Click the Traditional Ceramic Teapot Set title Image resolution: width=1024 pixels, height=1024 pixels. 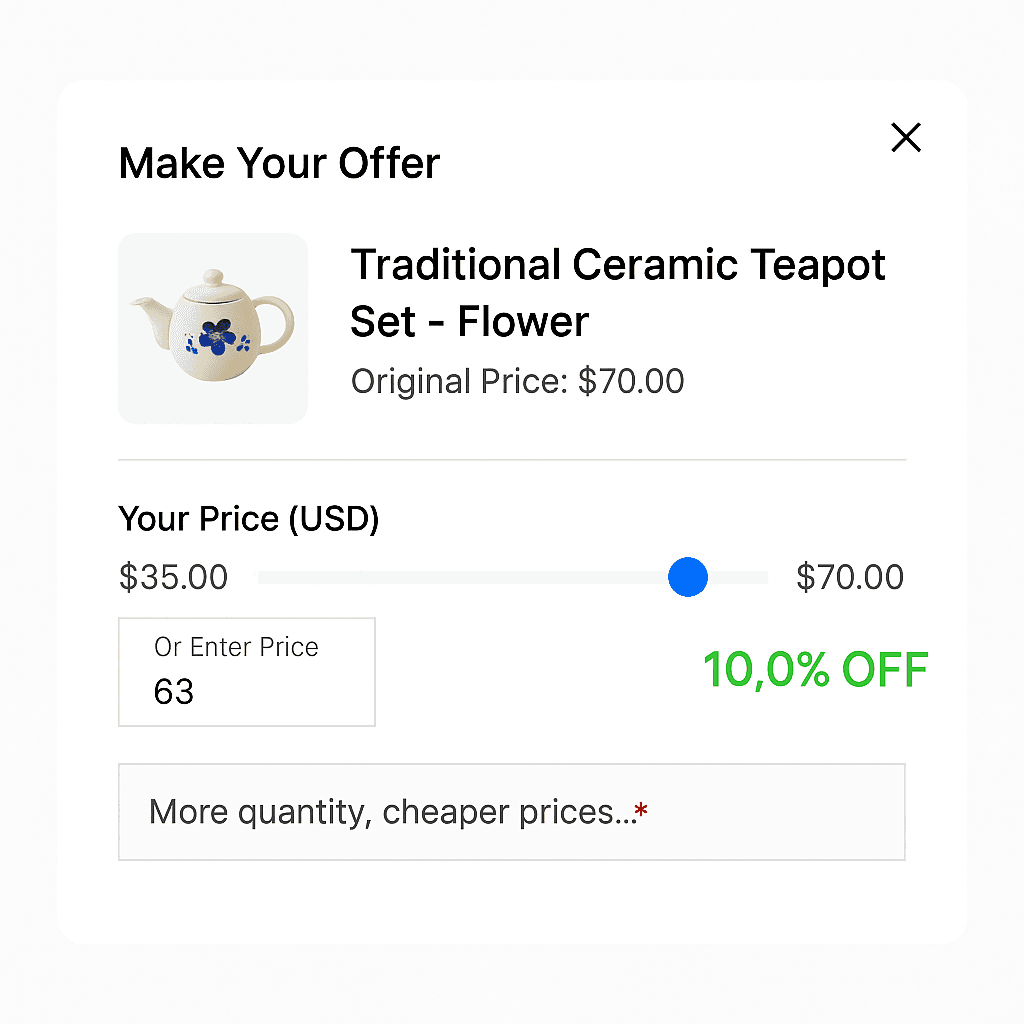tap(618, 292)
